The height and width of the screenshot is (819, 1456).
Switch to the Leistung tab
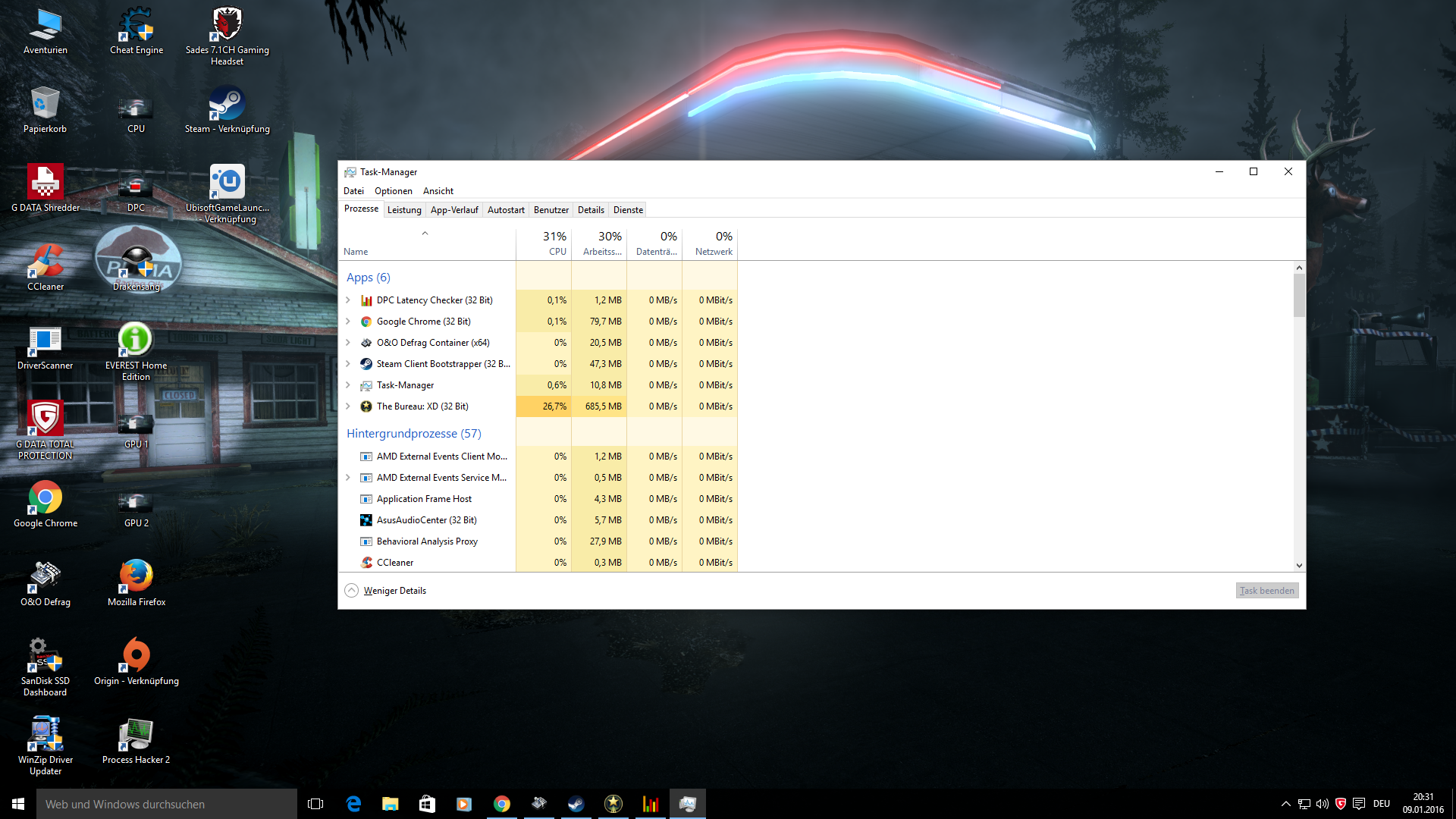coord(404,210)
